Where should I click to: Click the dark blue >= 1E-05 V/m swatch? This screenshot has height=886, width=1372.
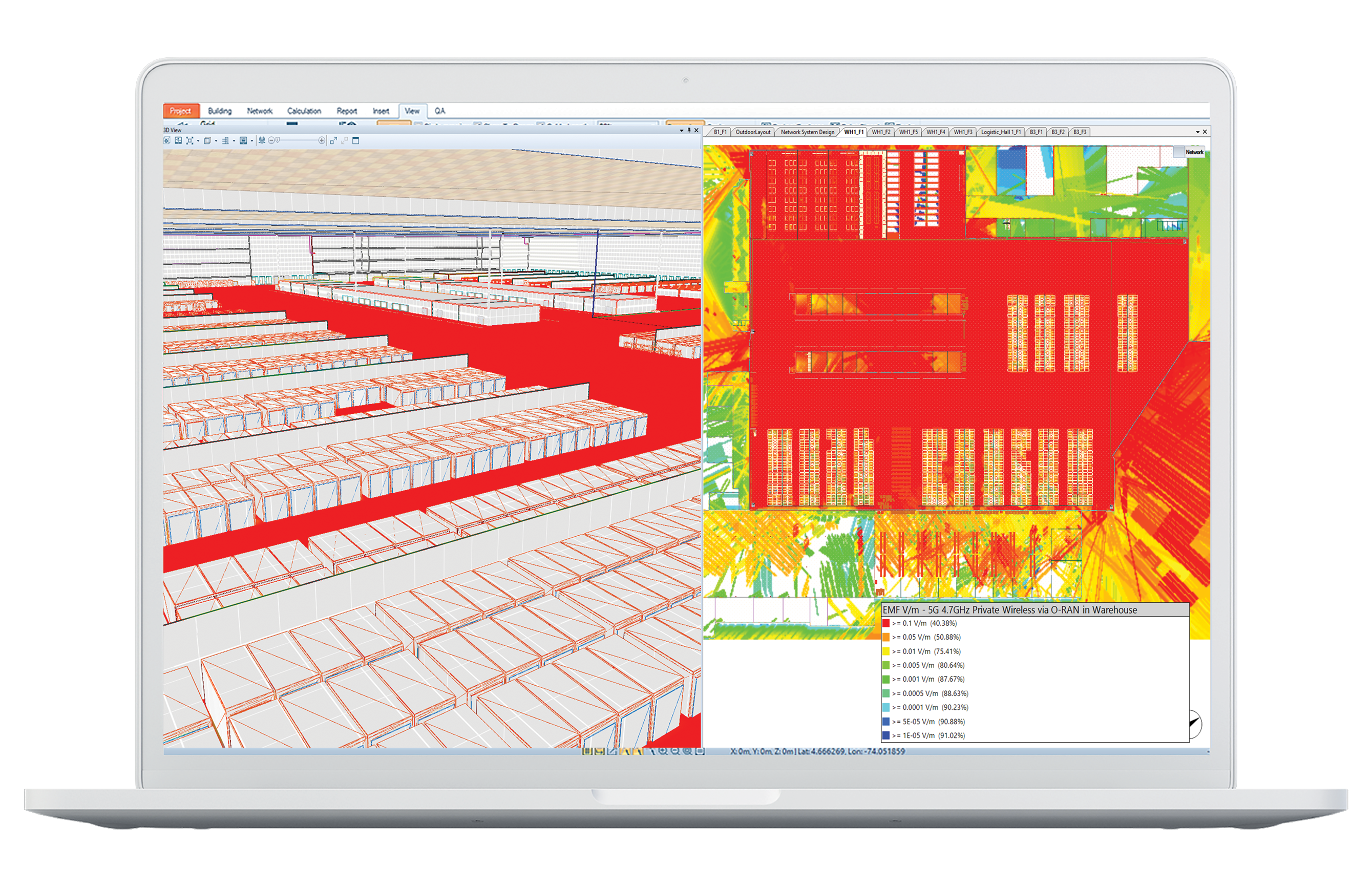coord(886,735)
